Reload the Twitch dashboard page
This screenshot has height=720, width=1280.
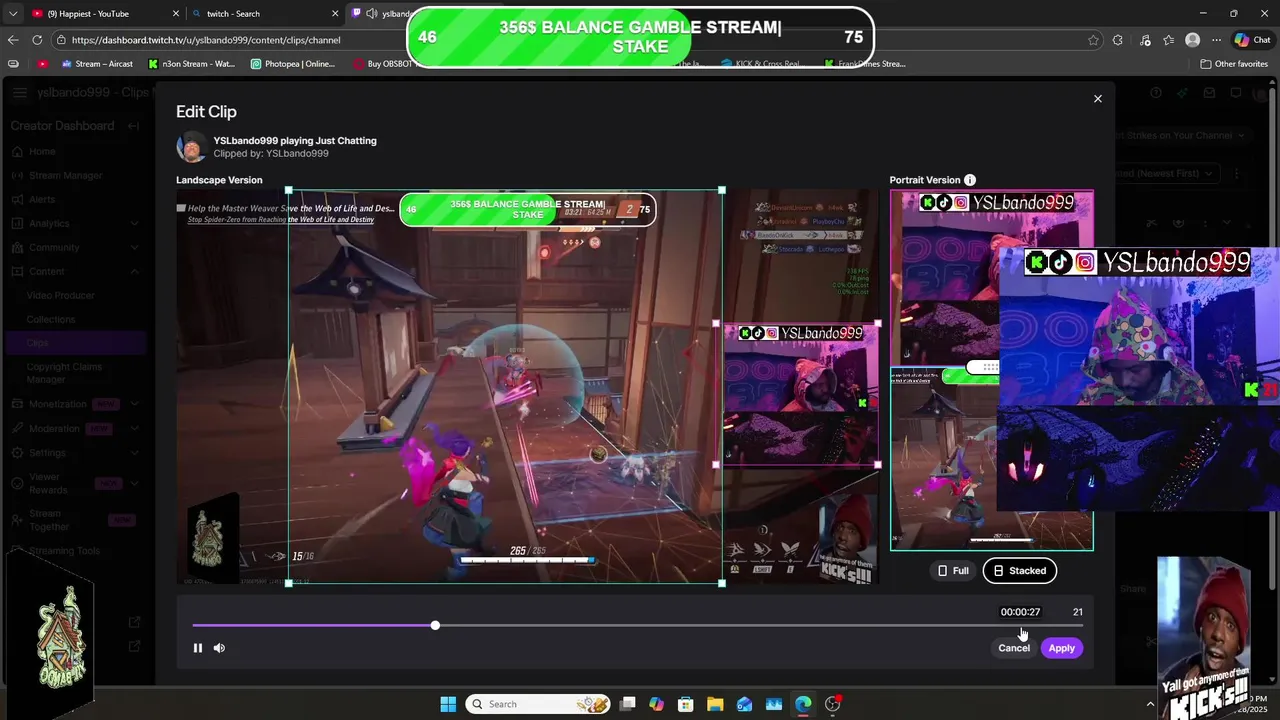(37, 40)
